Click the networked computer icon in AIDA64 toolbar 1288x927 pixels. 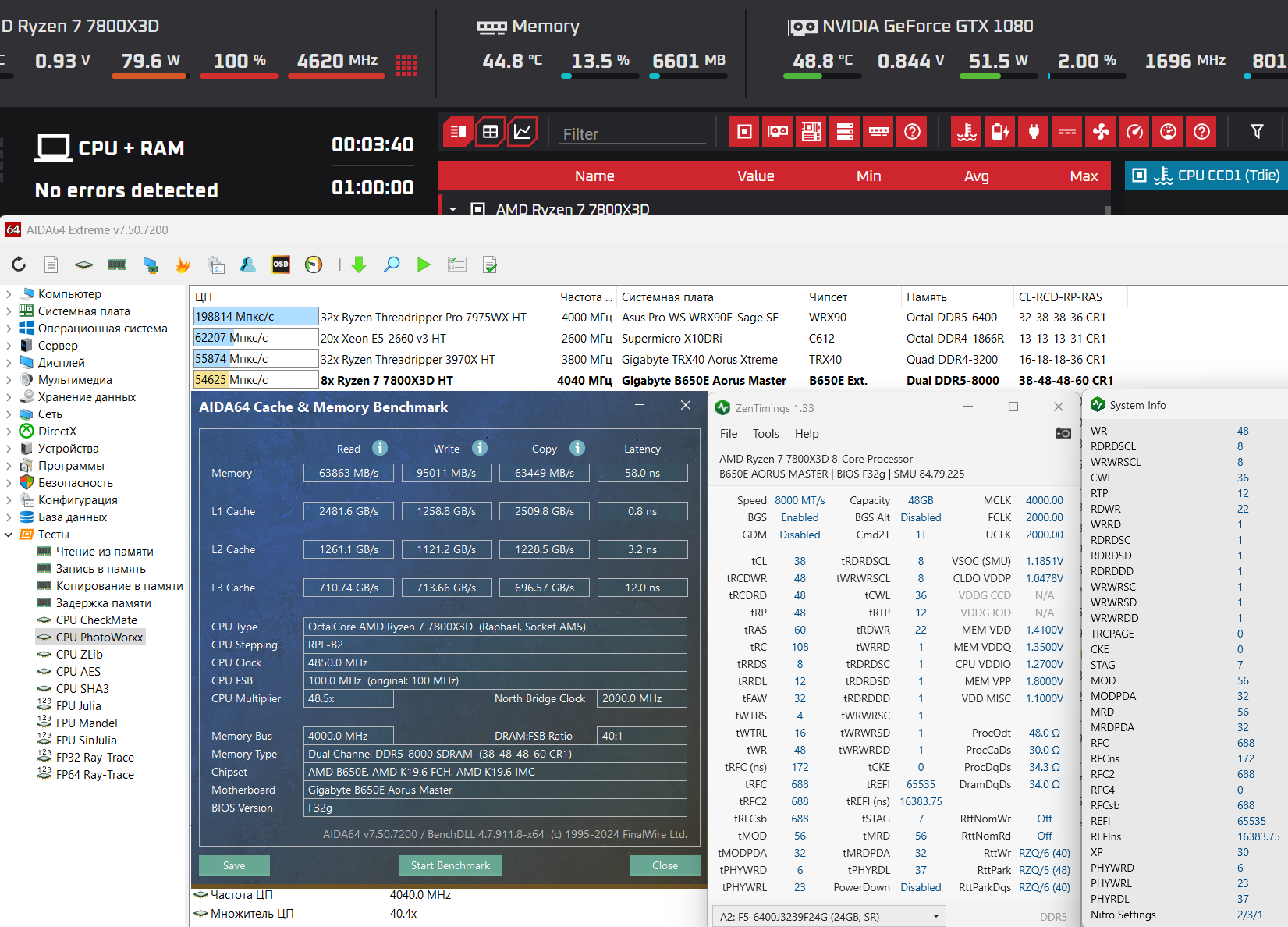[151, 265]
